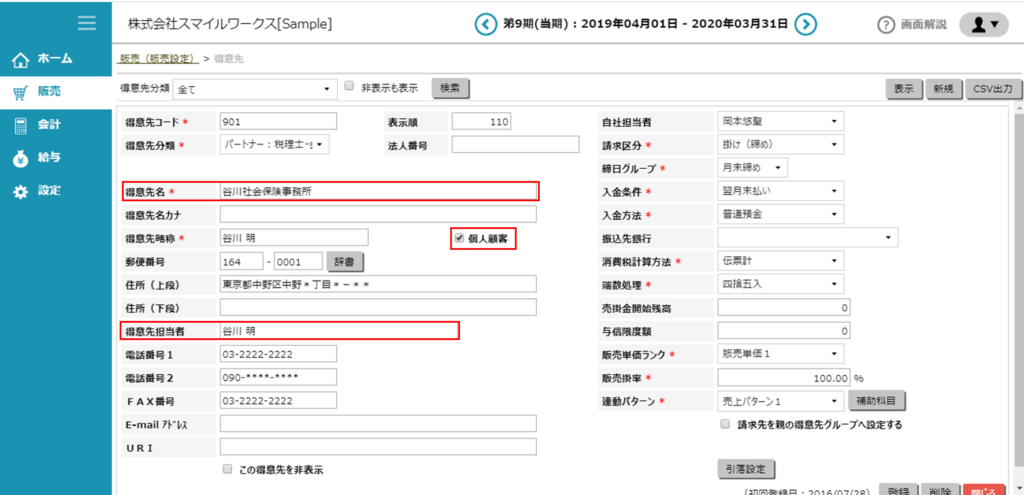
Task: Click the 検索 search button
Action: (450, 88)
